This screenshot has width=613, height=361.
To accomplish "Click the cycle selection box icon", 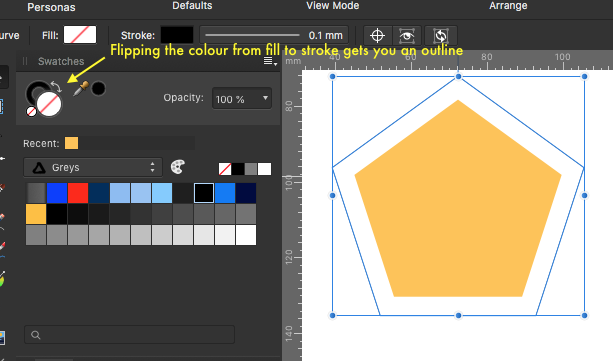I will [441, 36].
